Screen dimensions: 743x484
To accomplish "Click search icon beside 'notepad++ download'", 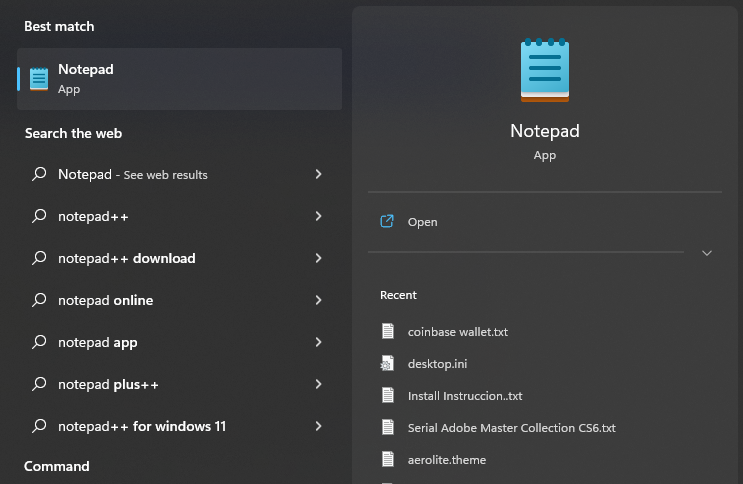I will click(x=39, y=258).
